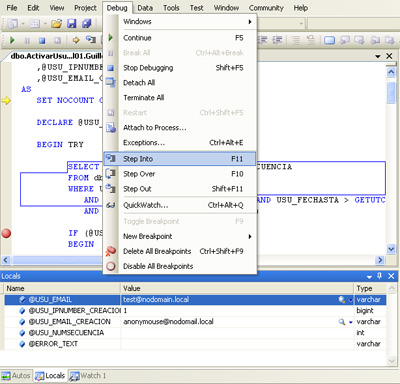This screenshot has height=384, width=400.
Task: Click the Step Into toolbar icon
Action: (x=91, y=40)
